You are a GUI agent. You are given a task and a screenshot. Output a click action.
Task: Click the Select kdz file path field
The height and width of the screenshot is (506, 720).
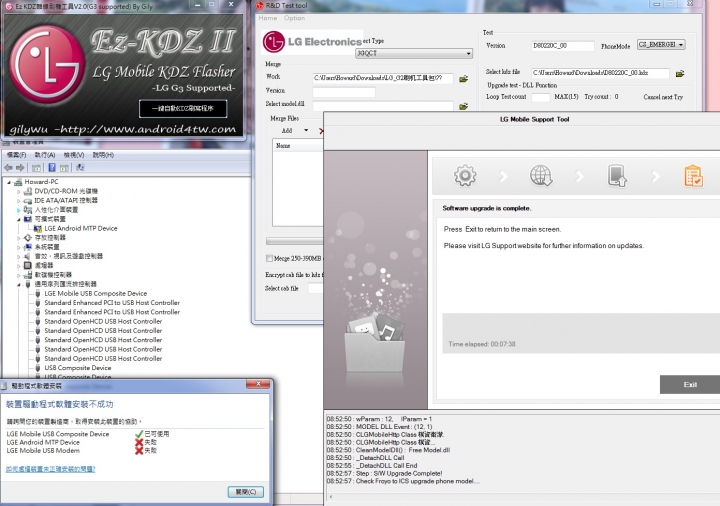(600, 73)
